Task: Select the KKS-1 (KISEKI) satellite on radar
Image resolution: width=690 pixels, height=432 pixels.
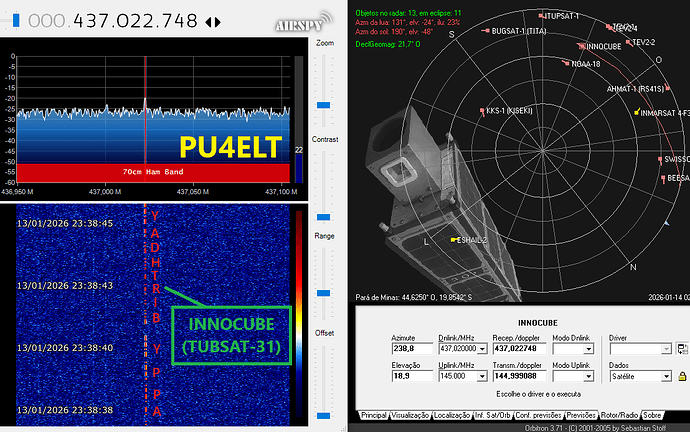Action: click(481, 110)
